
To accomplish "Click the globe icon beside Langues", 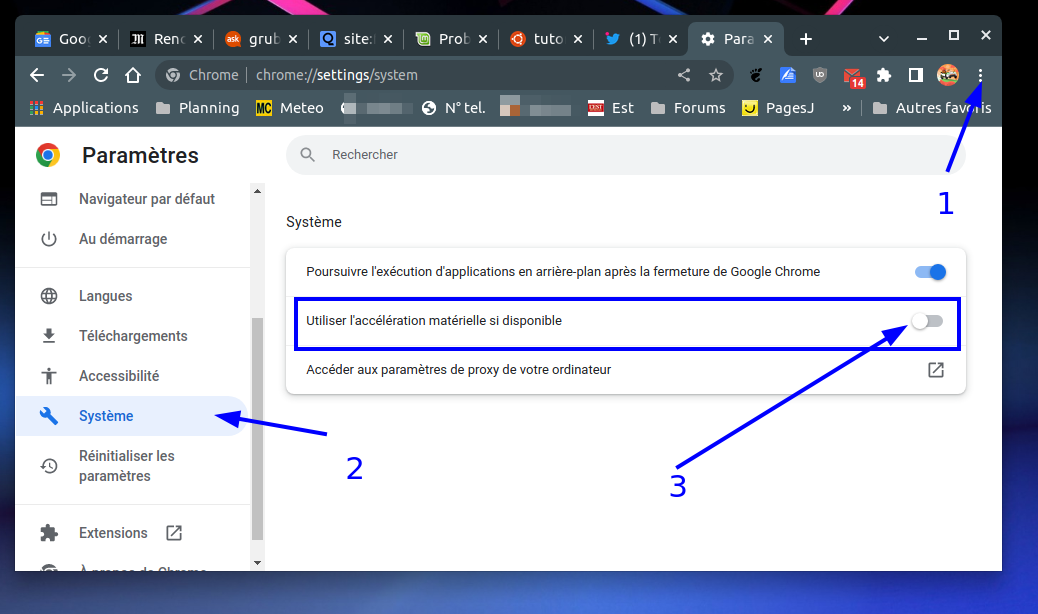I will [49, 296].
